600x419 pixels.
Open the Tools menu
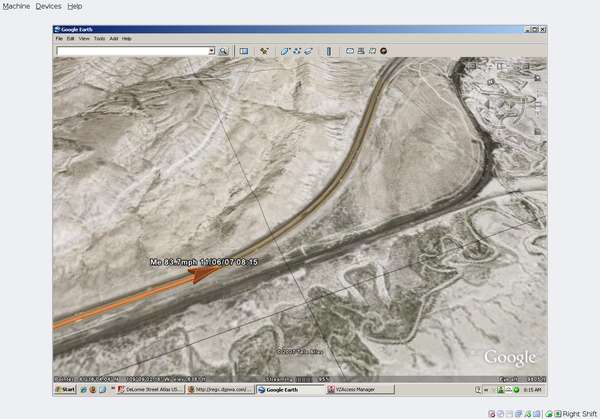[x=99, y=39]
